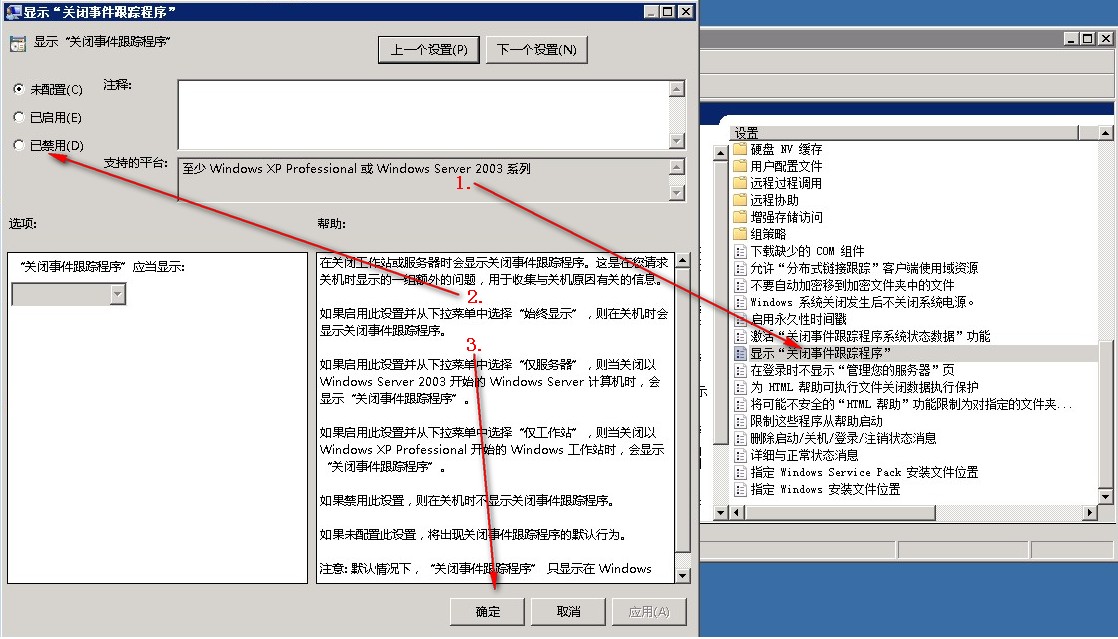Click the settings list horizontal scroll-left arrow

click(x=737, y=512)
